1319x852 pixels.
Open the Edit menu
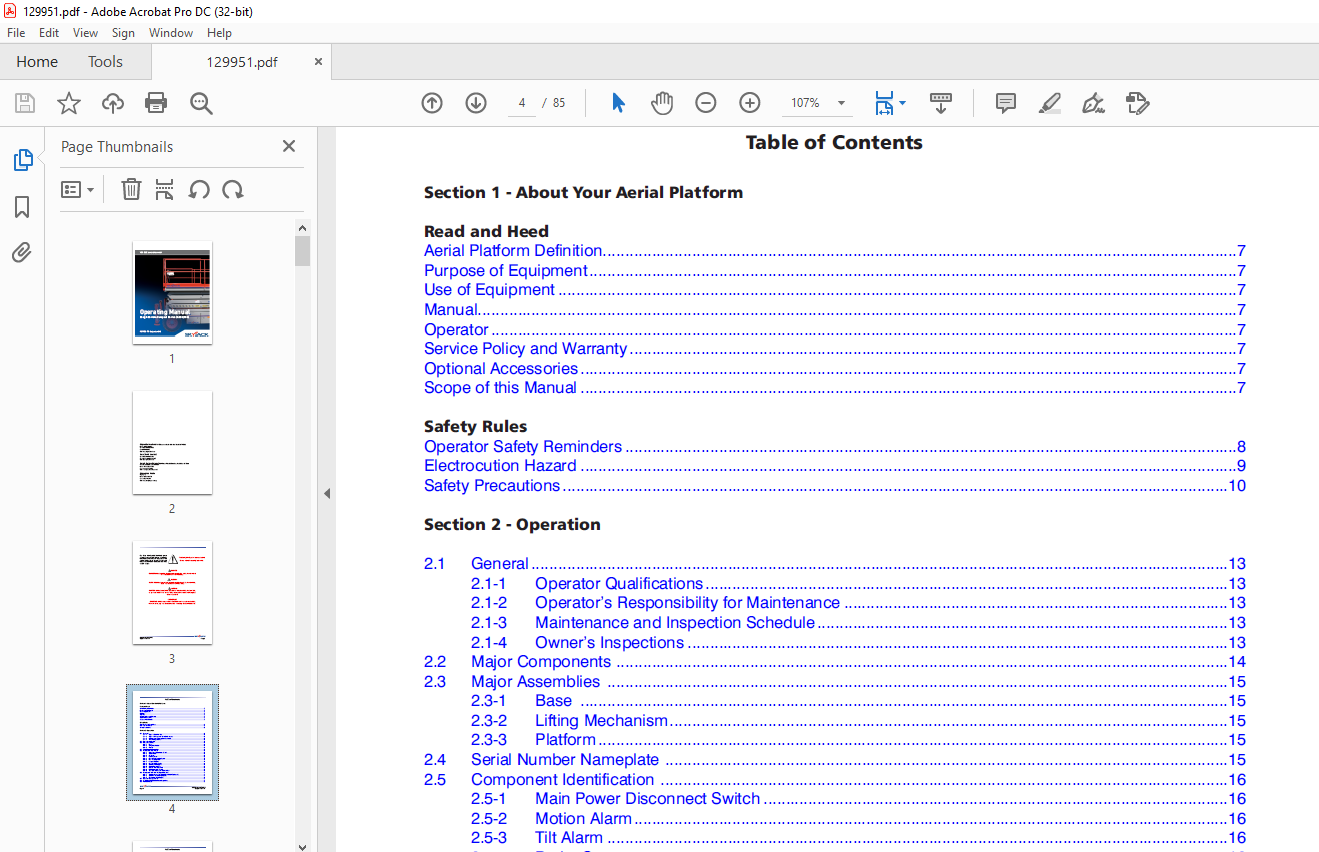[49, 33]
